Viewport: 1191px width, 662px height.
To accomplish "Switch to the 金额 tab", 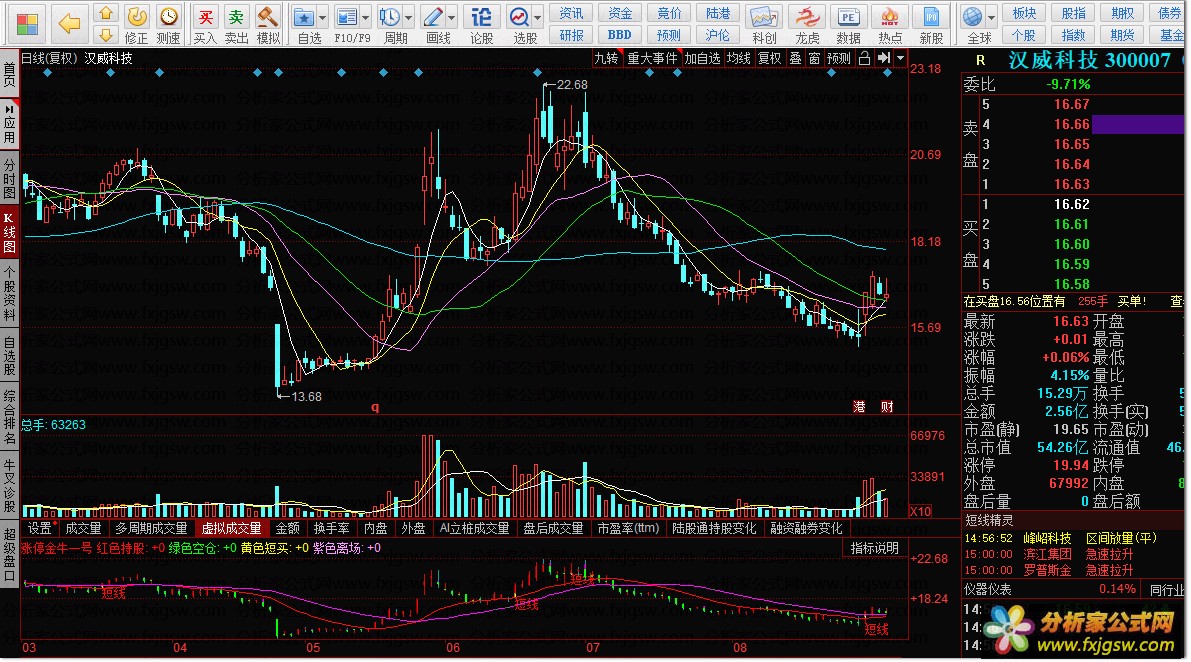I will point(287,528).
